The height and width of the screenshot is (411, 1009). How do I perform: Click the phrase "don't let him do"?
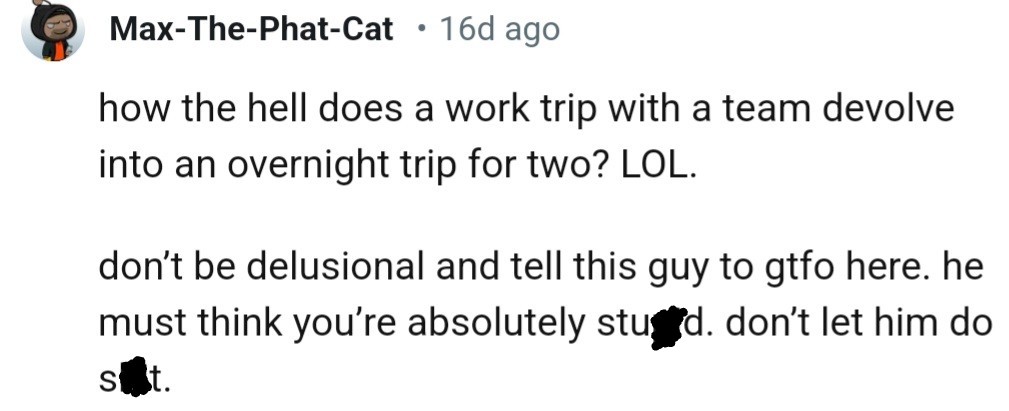855,325
